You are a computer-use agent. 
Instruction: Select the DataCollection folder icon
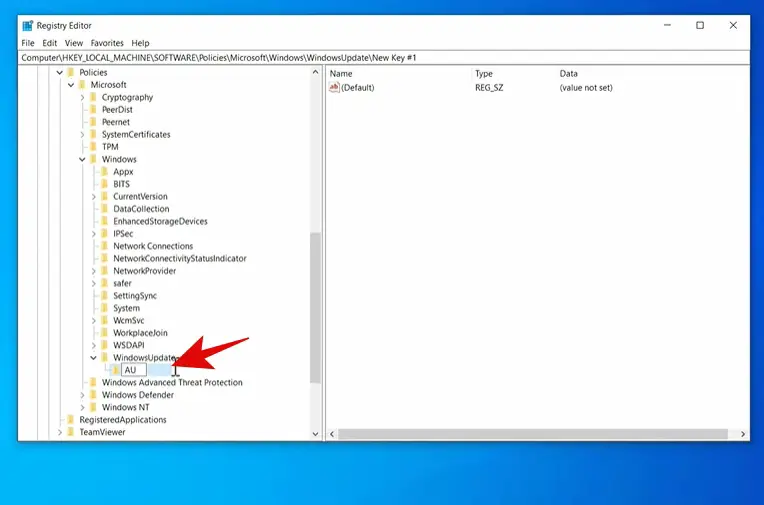pyautogui.click(x=104, y=209)
